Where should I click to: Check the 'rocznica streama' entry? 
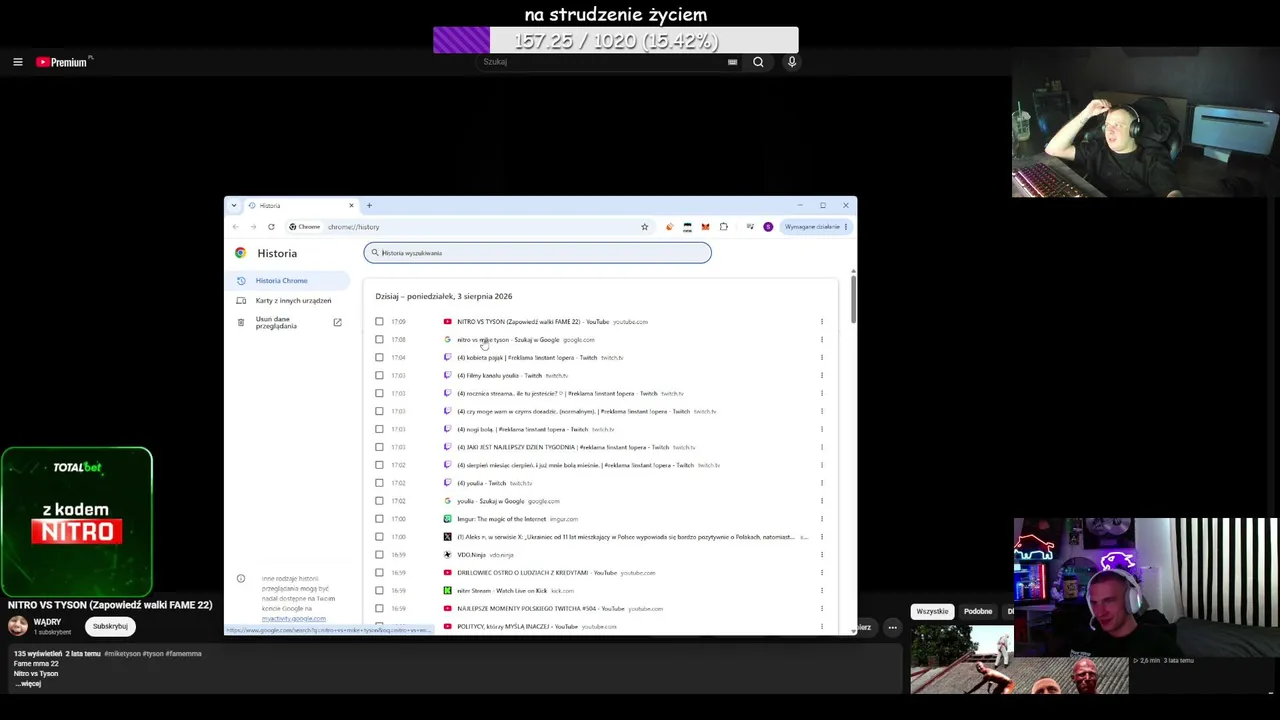379,394
